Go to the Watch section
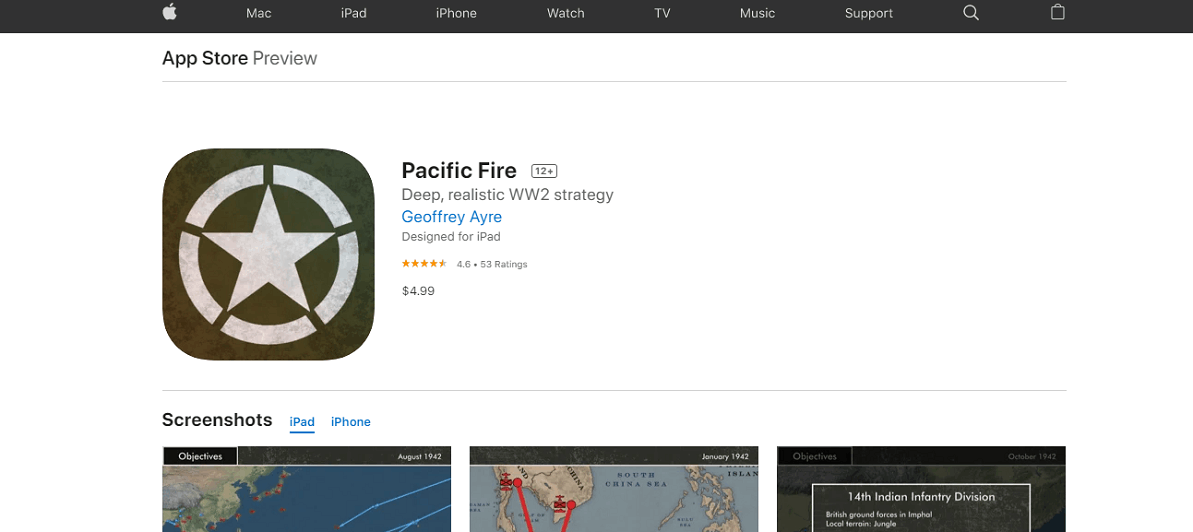The height and width of the screenshot is (532, 1193). click(x=566, y=13)
